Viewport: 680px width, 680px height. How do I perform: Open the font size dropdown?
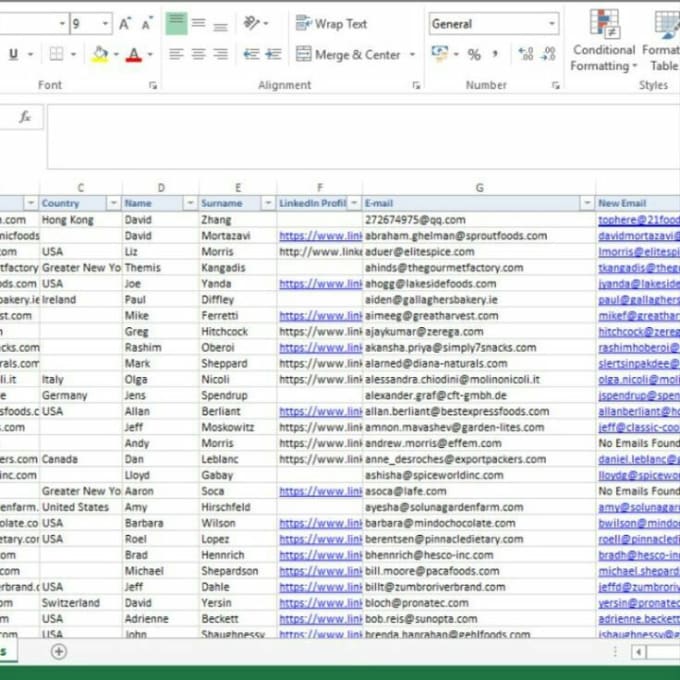click(105, 24)
